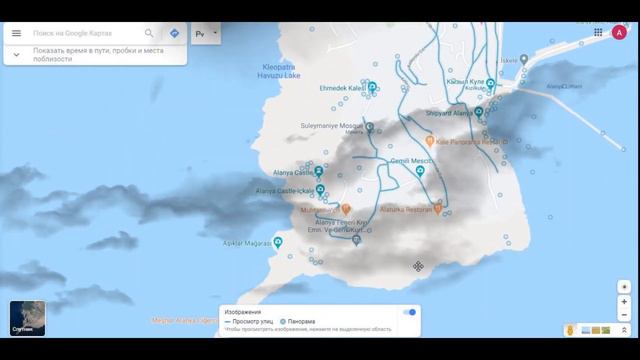640x360 pixels.
Task: Open the Alanya Castle marker
Action: coord(319,171)
